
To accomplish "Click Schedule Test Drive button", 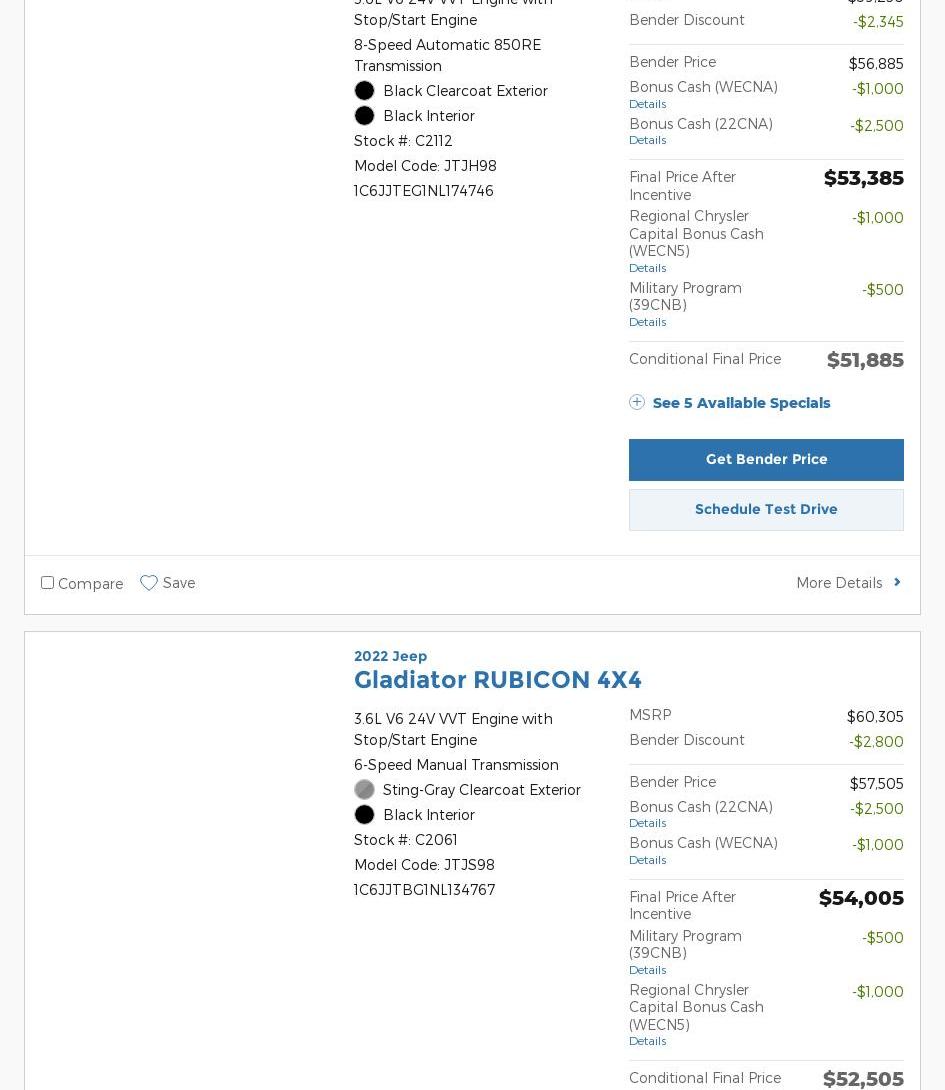I will pos(766,509).
